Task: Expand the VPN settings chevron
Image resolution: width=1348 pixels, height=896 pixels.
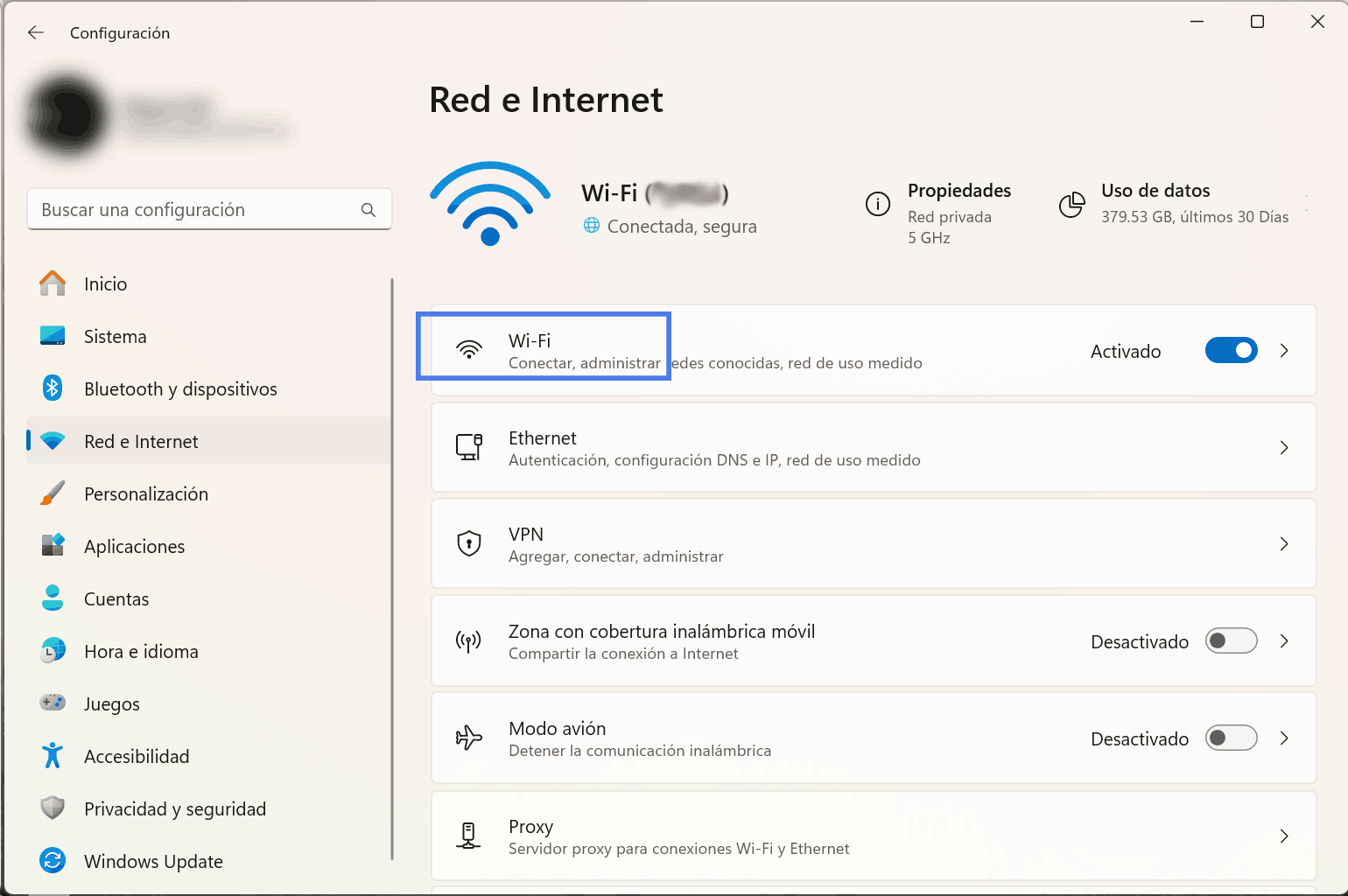Action: 1284,544
